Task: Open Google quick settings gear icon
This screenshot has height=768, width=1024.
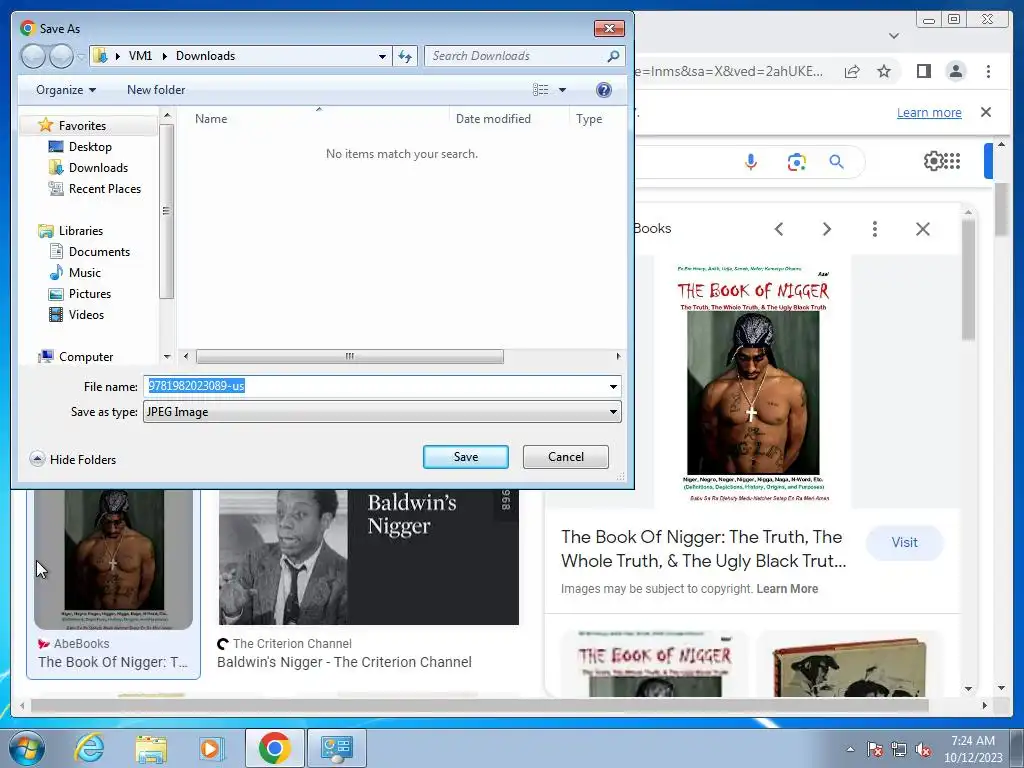Action: (933, 161)
